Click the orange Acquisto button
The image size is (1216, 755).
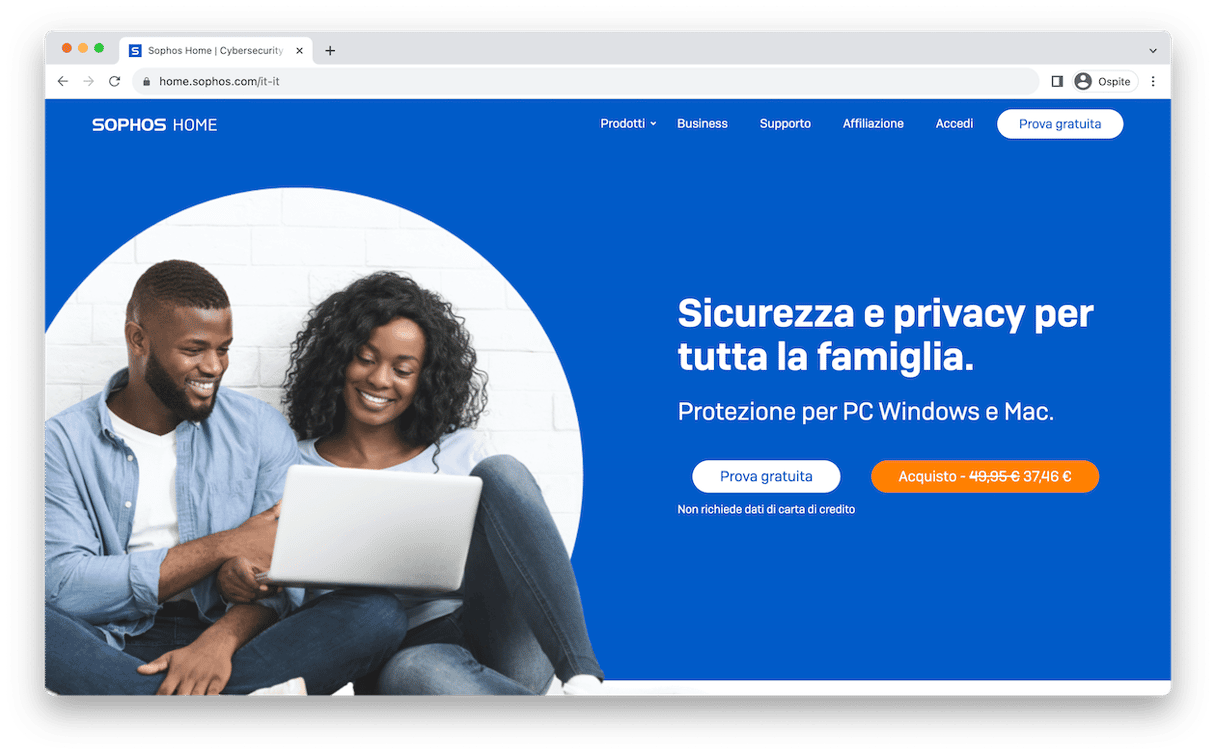tap(985, 476)
